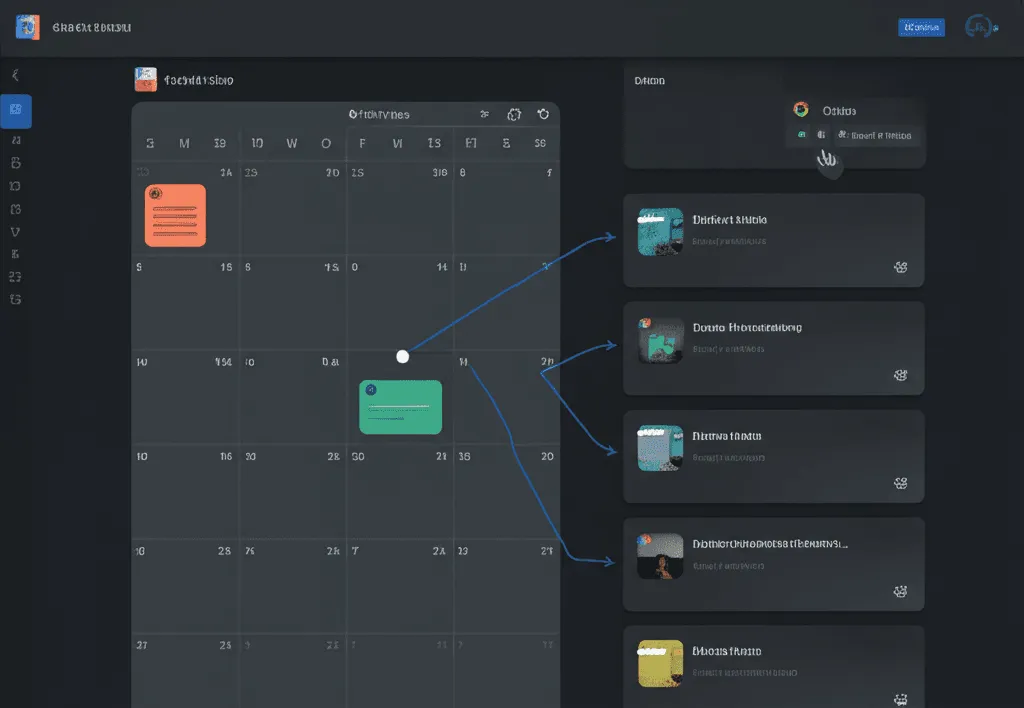This screenshot has height=708, width=1024.
Task: Open the circular profile icon at top-right
Action: [x=978, y=28]
